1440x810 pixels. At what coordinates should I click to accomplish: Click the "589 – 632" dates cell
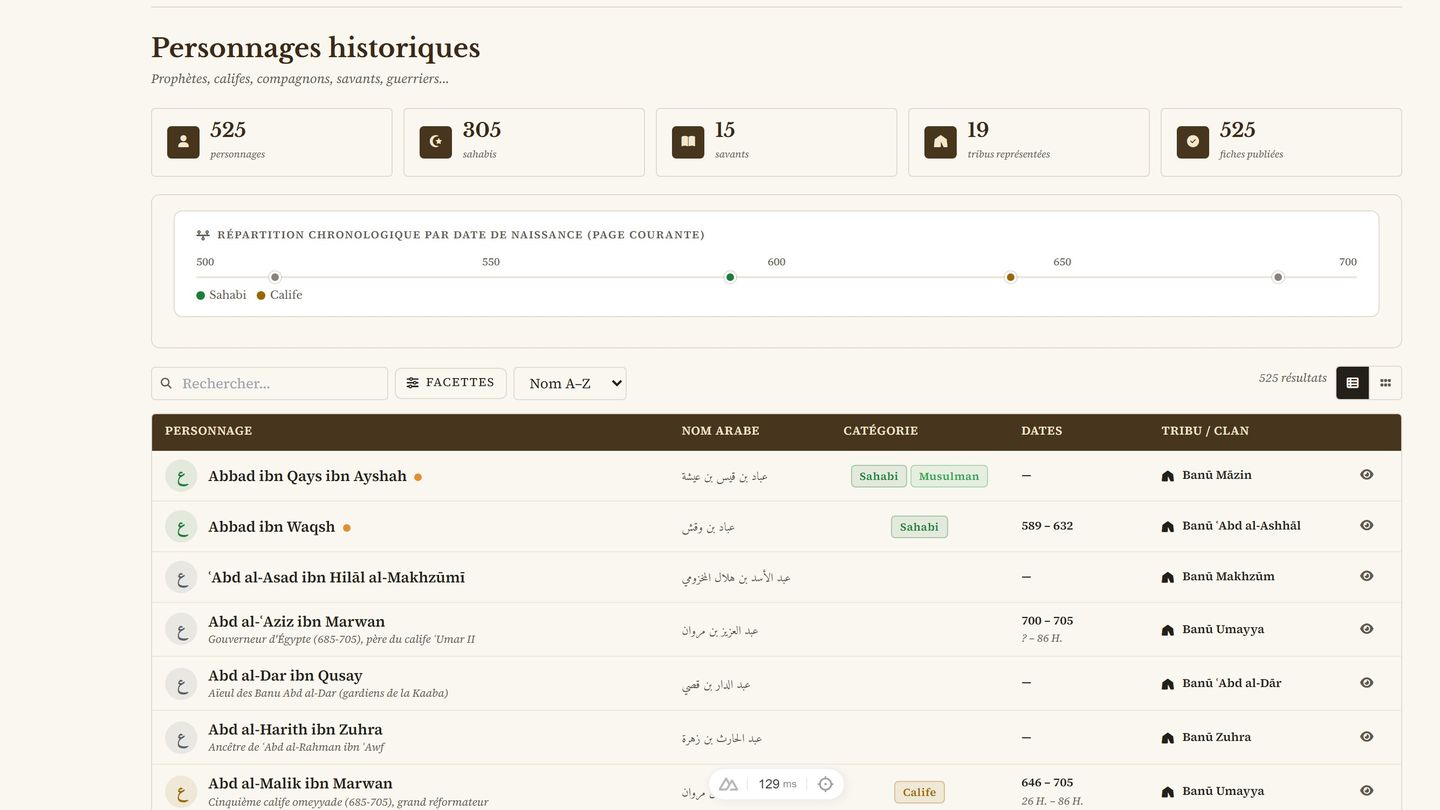point(1047,526)
